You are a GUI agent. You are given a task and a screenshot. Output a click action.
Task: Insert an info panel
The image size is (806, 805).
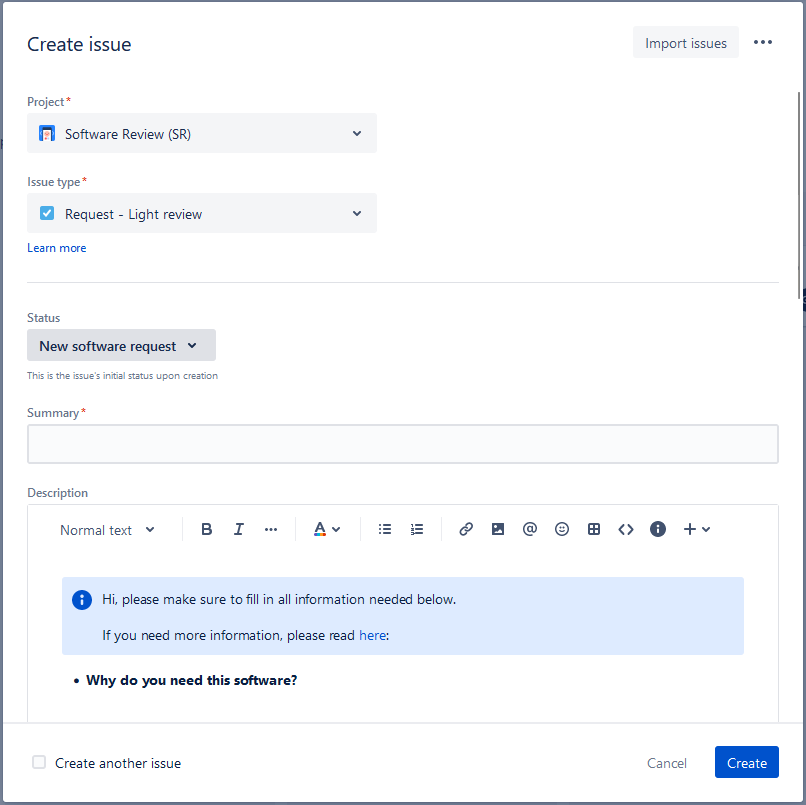click(658, 529)
